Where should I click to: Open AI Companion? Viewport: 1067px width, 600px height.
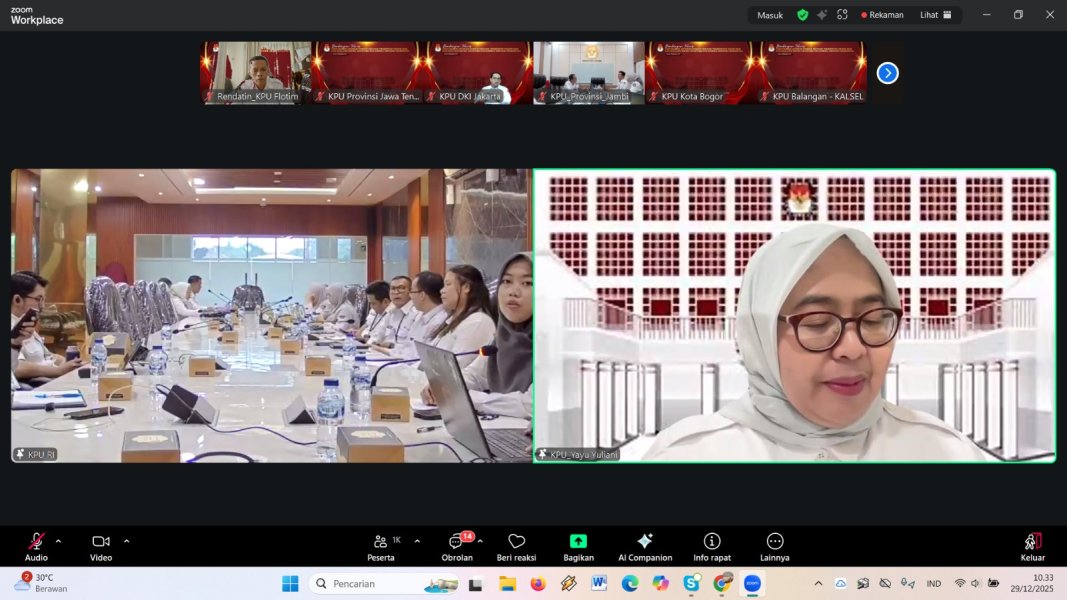point(645,543)
